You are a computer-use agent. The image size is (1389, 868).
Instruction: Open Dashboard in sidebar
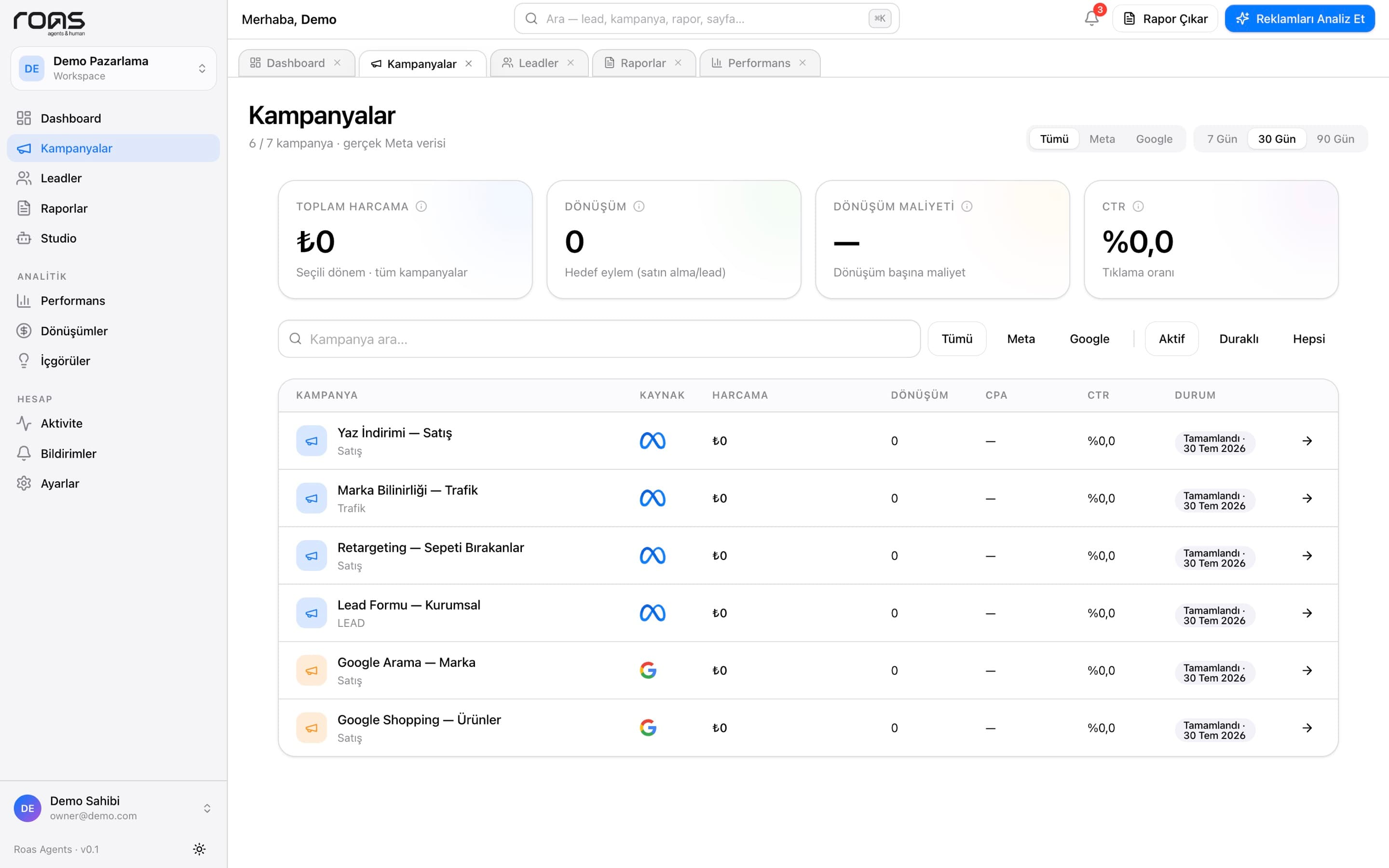pos(113,118)
